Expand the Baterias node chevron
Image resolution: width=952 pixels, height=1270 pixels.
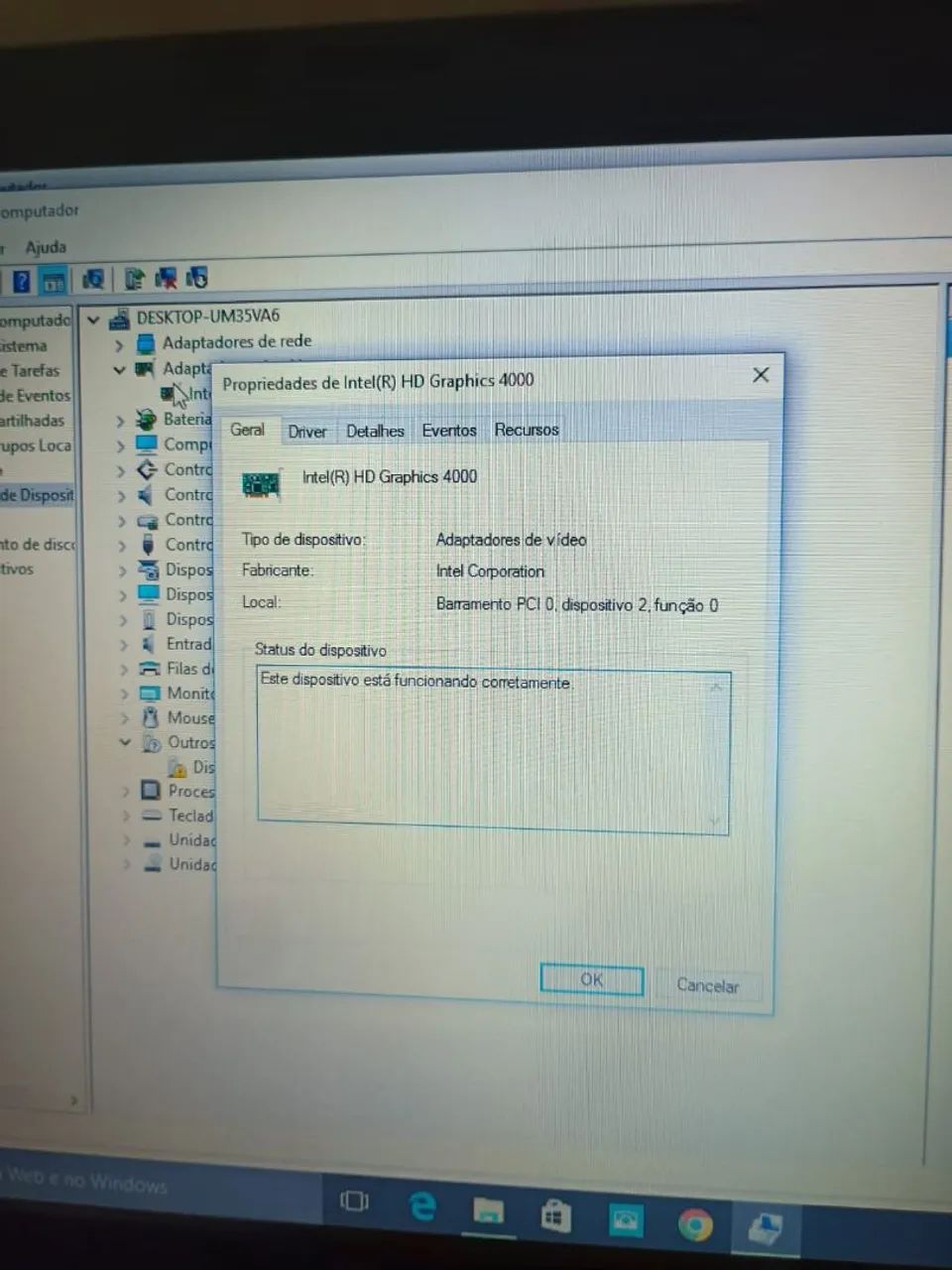tap(120, 421)
